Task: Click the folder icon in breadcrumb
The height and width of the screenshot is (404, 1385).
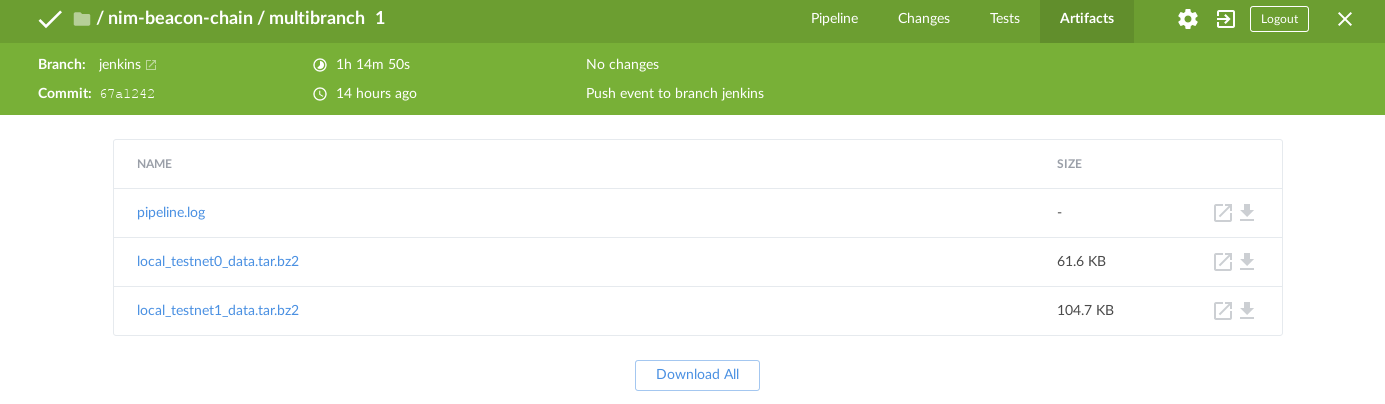Action: click(x=82, y=19)
